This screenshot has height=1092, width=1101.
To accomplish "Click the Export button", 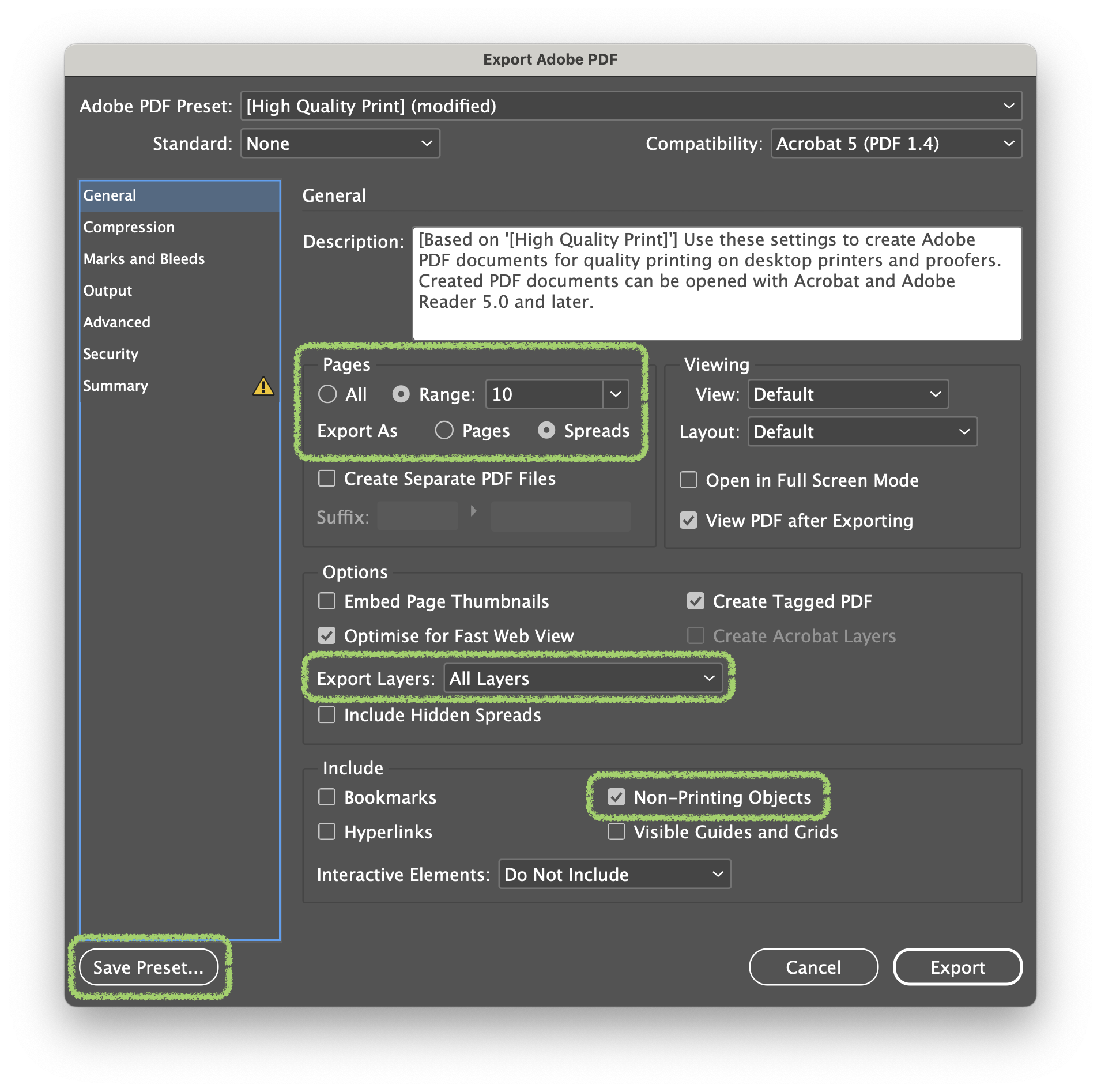I will [x=957, y=967].
